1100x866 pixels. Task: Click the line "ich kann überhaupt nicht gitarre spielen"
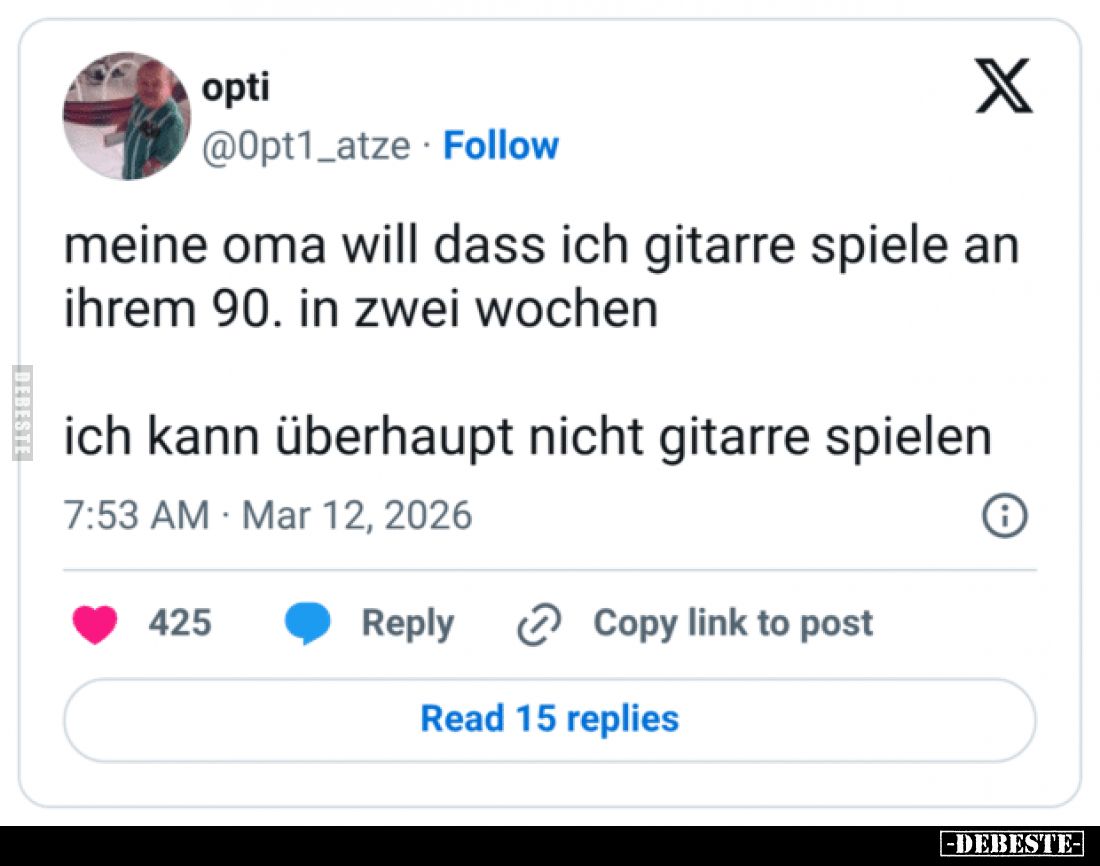(527, 437)
